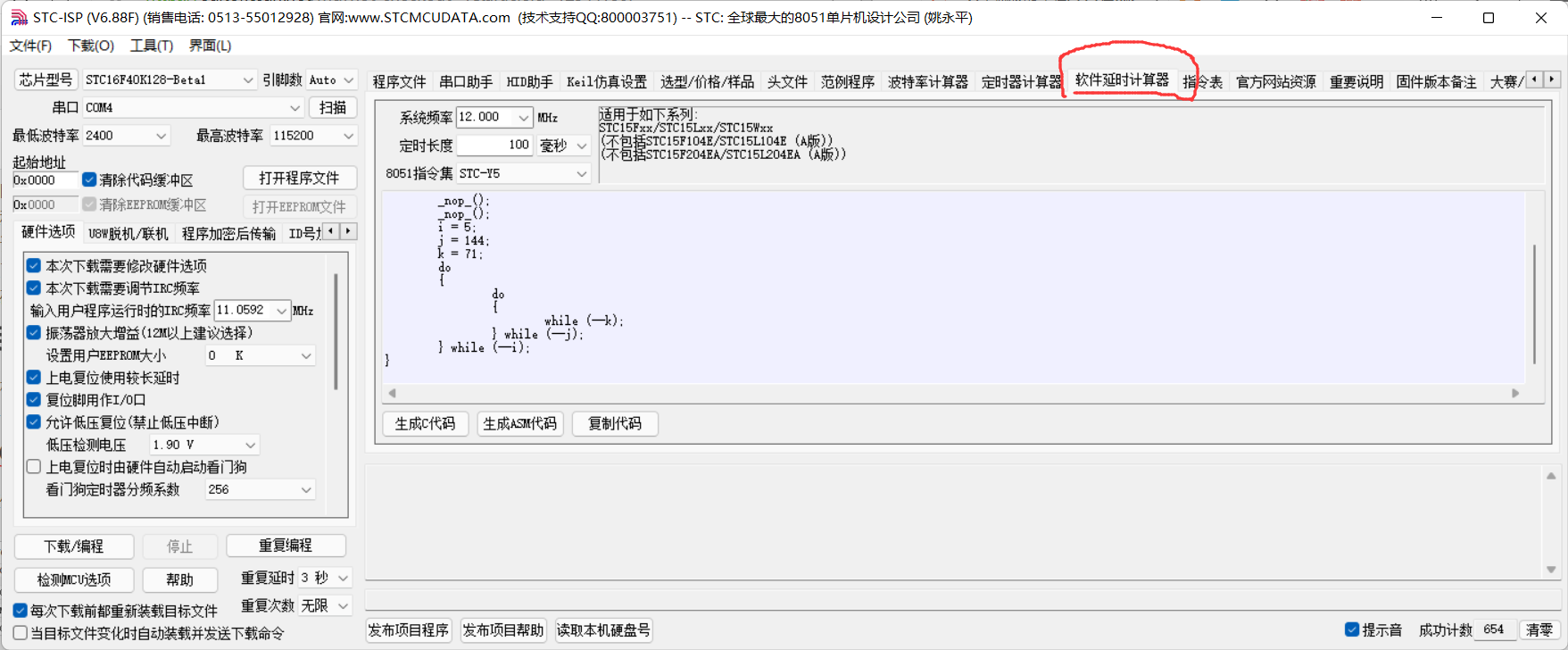Click code area horizontal scroll left arrow
This screenshot has height=650, width=1568.
click(392, 393)
